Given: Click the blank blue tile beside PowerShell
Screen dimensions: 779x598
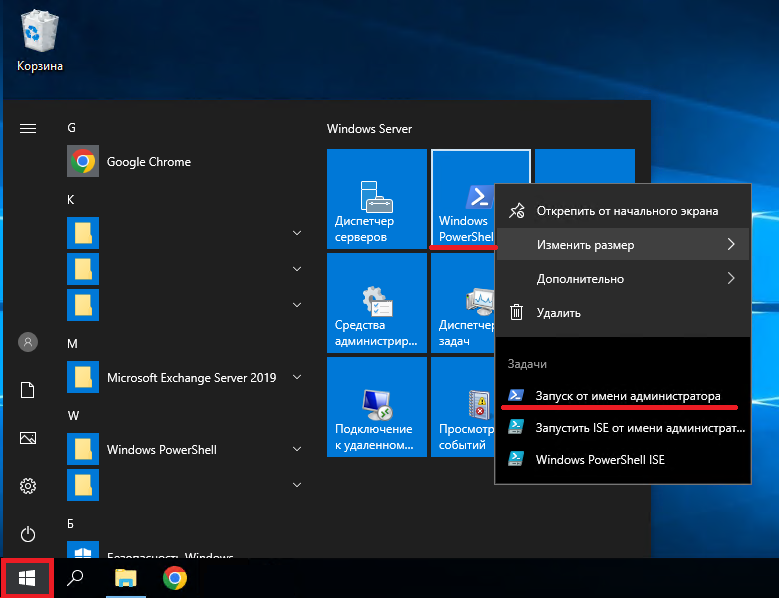Looking at the screenshot, I should [x=585, y=166].
